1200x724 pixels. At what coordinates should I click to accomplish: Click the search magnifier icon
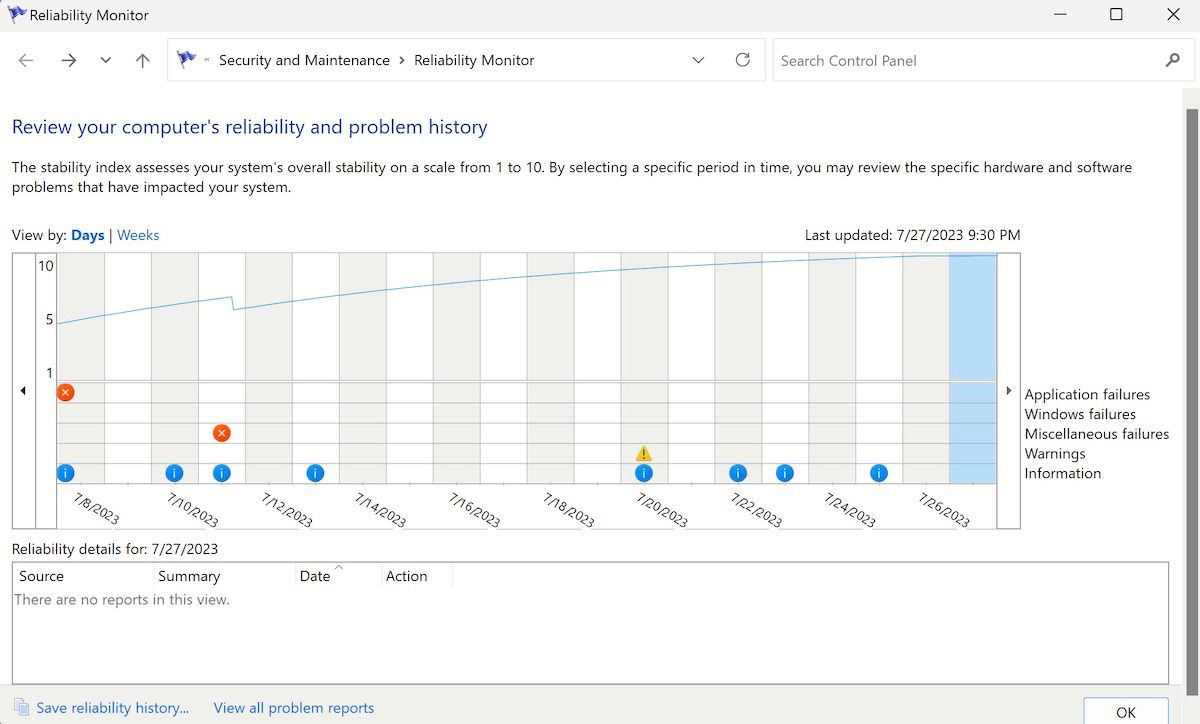tap(1172, 60)
